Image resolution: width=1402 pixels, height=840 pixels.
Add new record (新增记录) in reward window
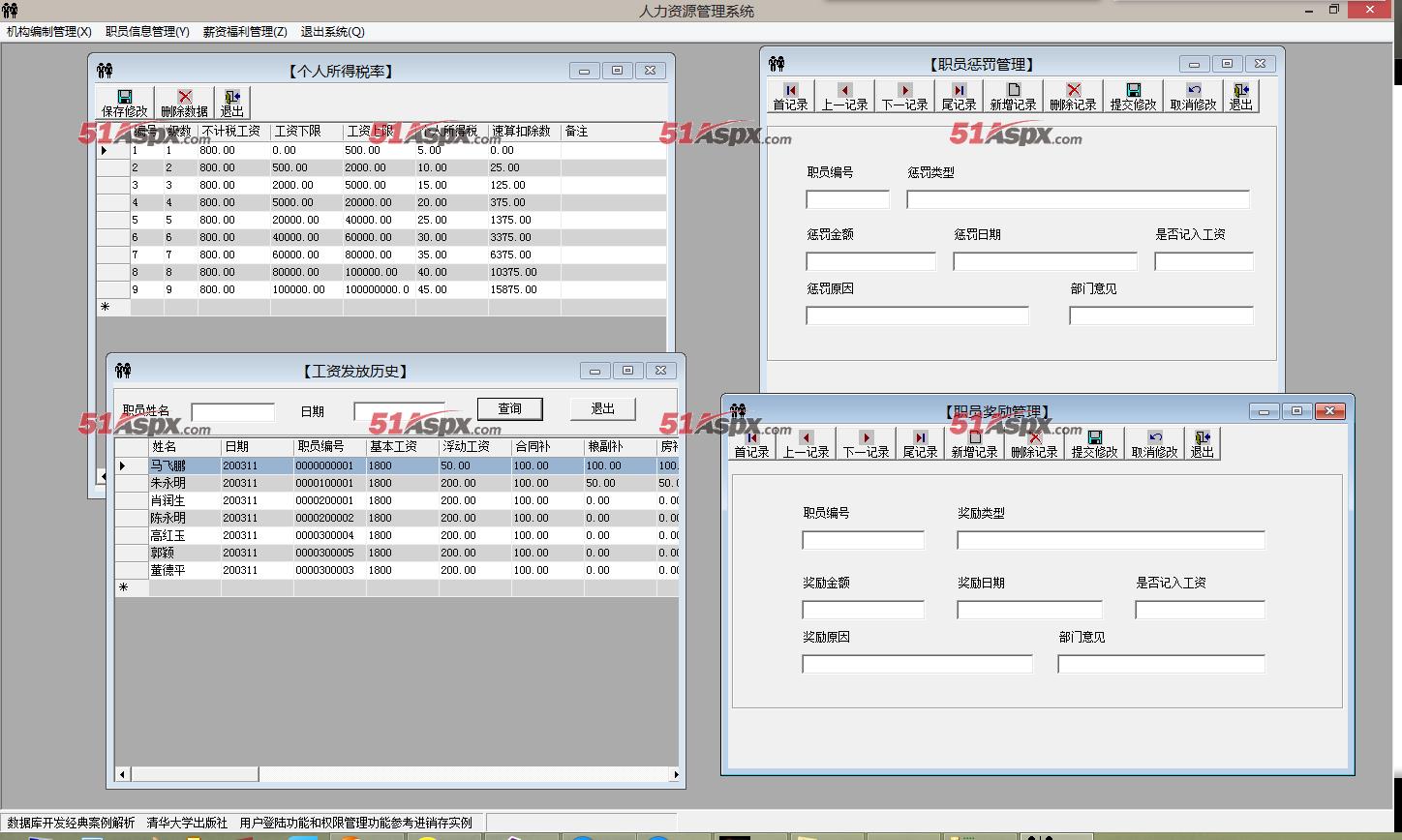[x=974, y=444]
